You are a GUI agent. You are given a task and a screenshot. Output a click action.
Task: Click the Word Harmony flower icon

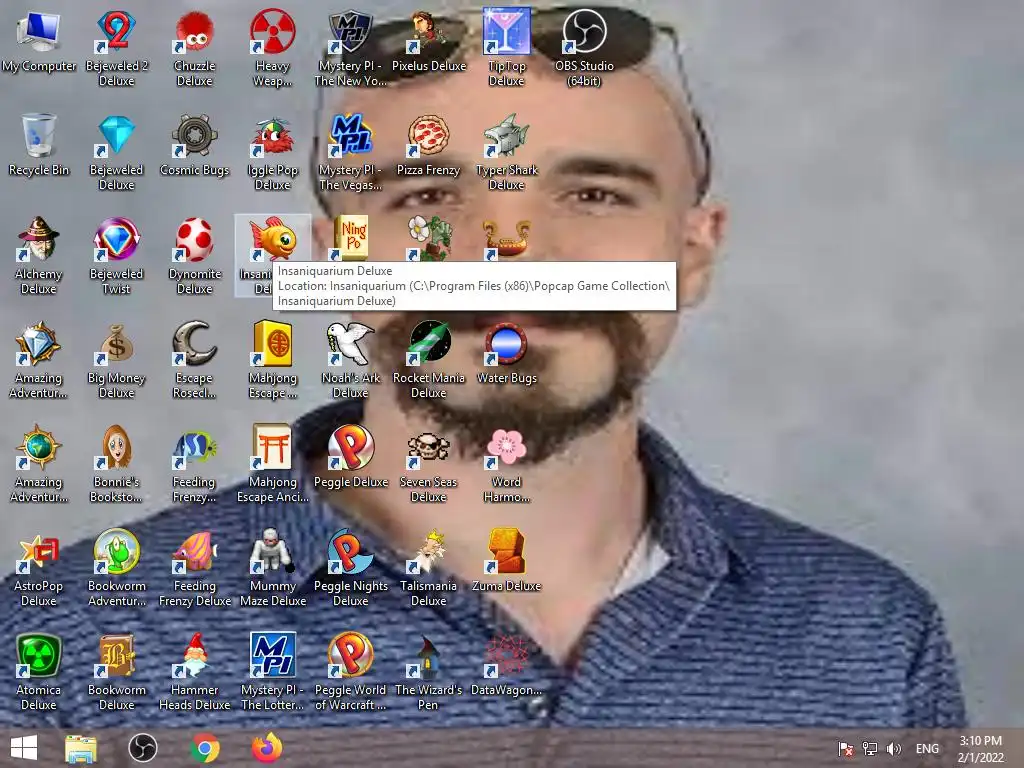506,447
